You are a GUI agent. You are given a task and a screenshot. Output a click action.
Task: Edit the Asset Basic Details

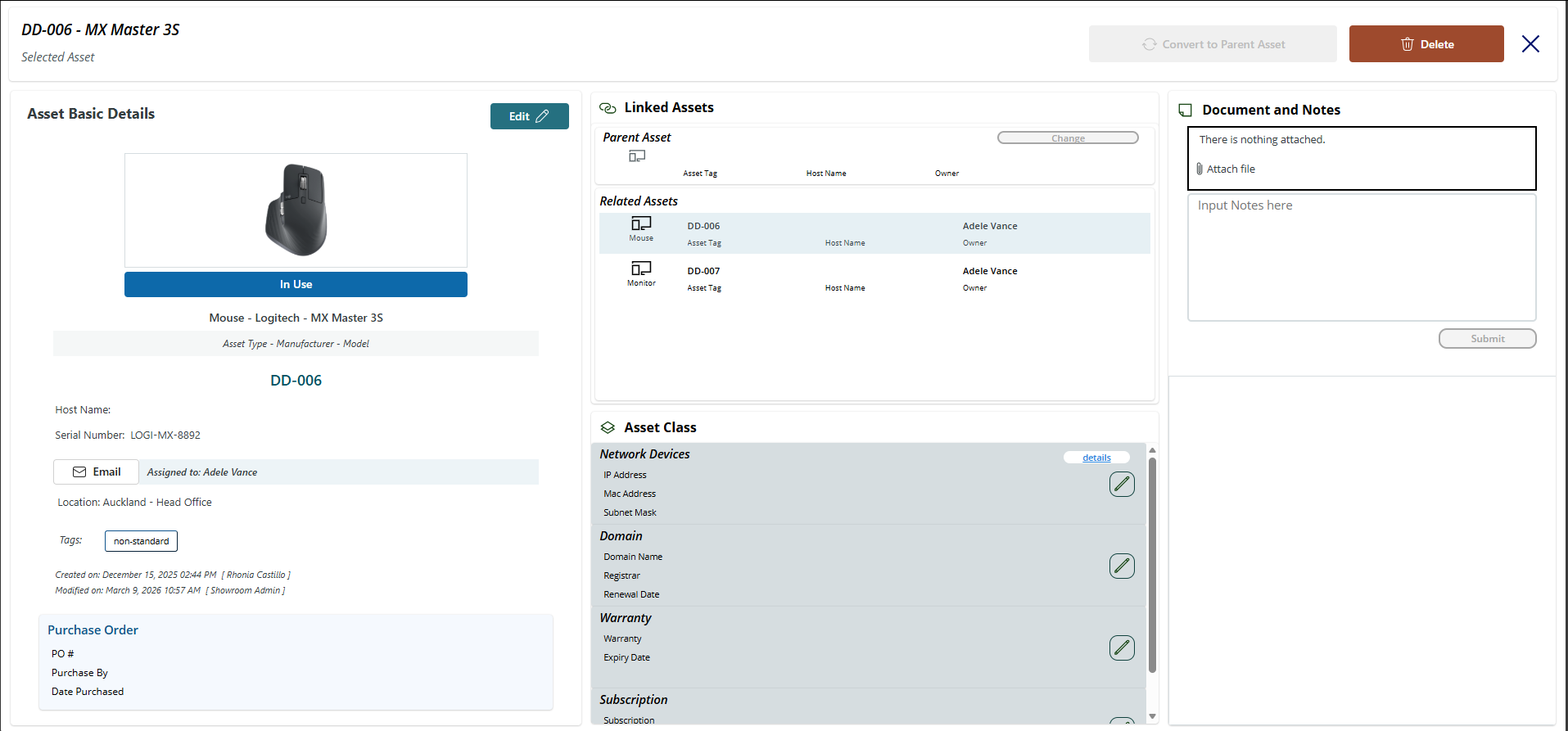529,116
